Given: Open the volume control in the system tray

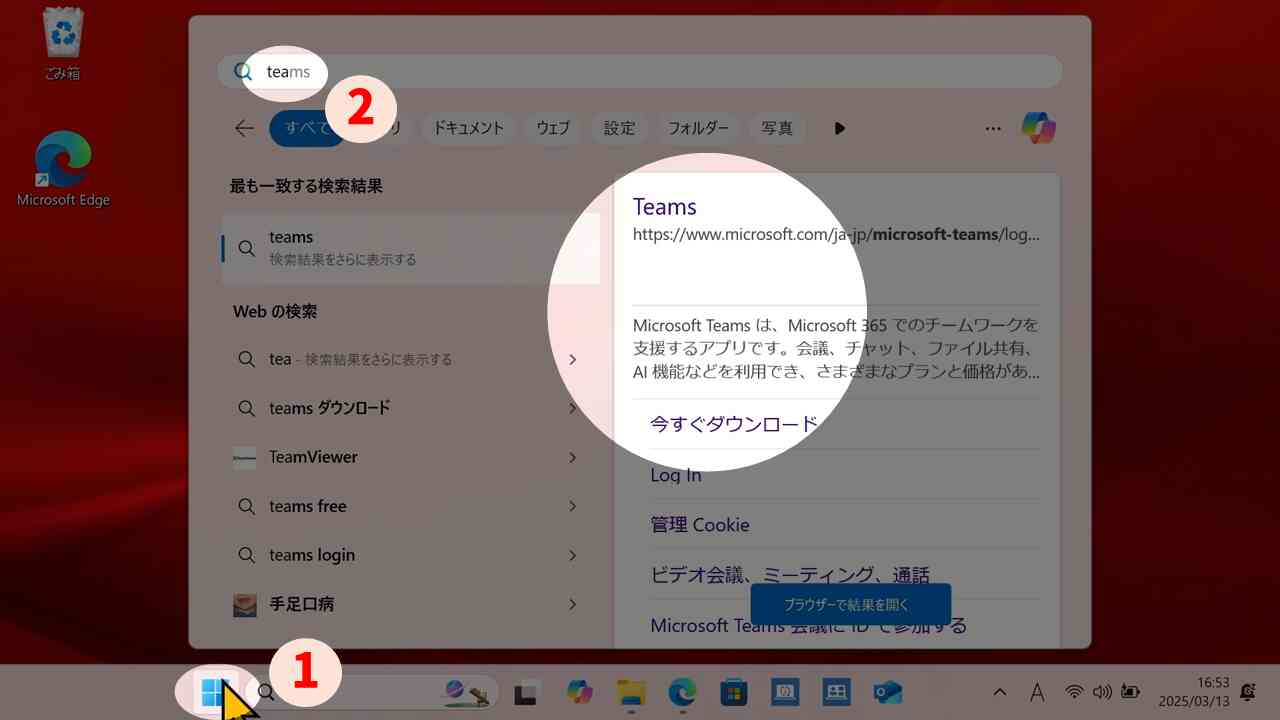Looking at the screenshot, I should (1101, 691).
